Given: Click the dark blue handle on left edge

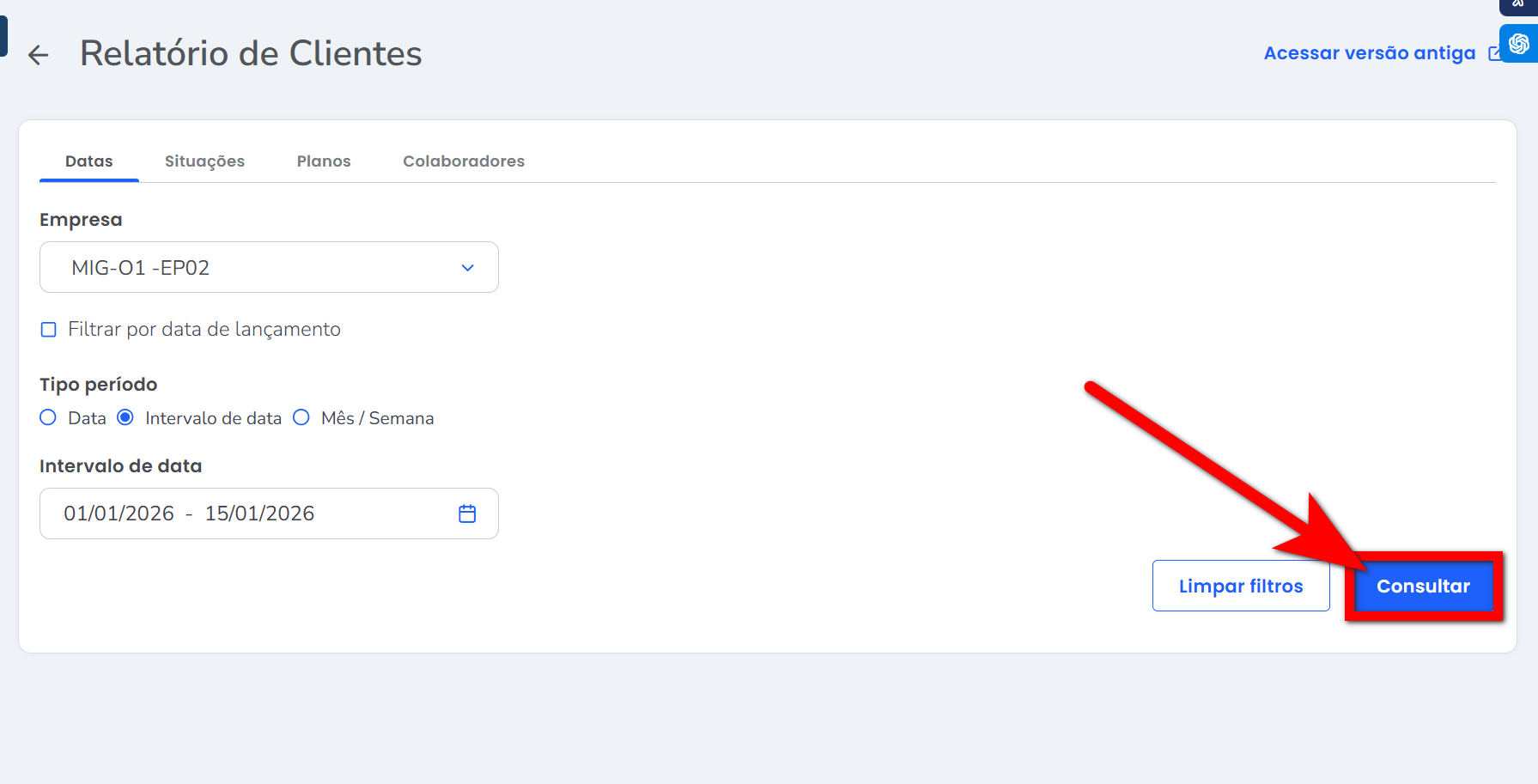Looking at the screenshot, I should (3, 36).
